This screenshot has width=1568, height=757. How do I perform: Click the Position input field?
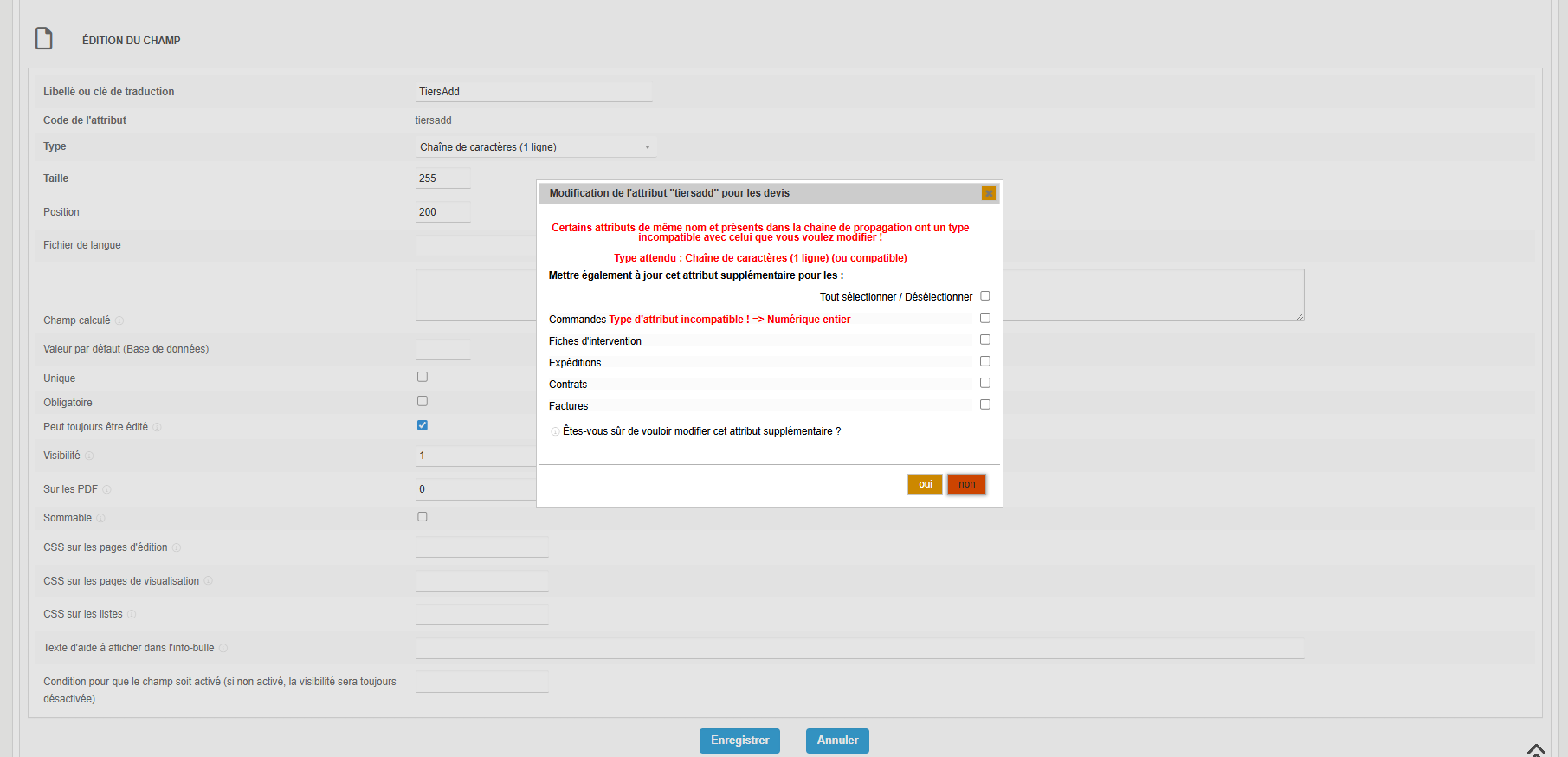(443, 212)
